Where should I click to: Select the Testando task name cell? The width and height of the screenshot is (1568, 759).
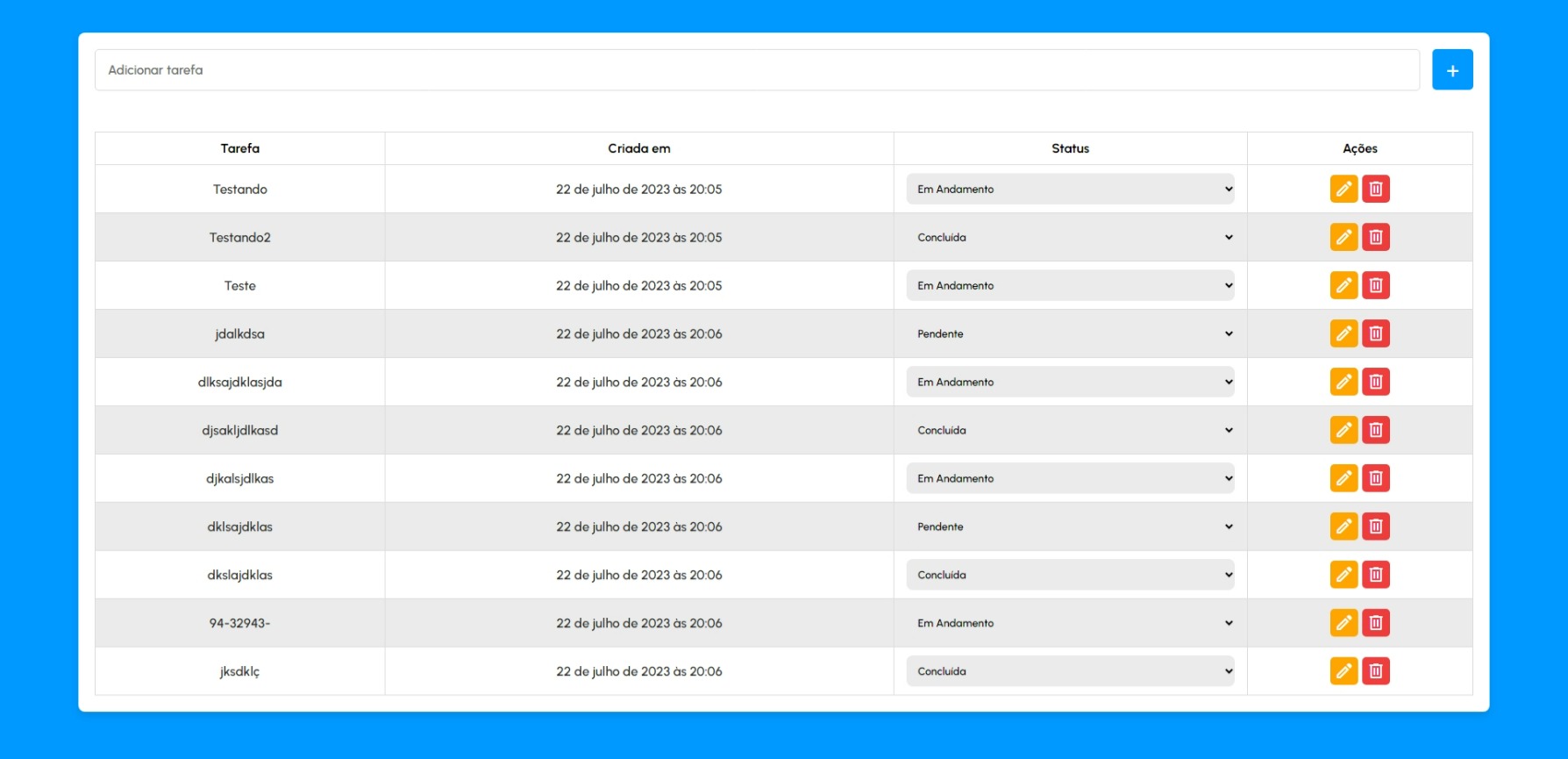(x=239, y=189)
